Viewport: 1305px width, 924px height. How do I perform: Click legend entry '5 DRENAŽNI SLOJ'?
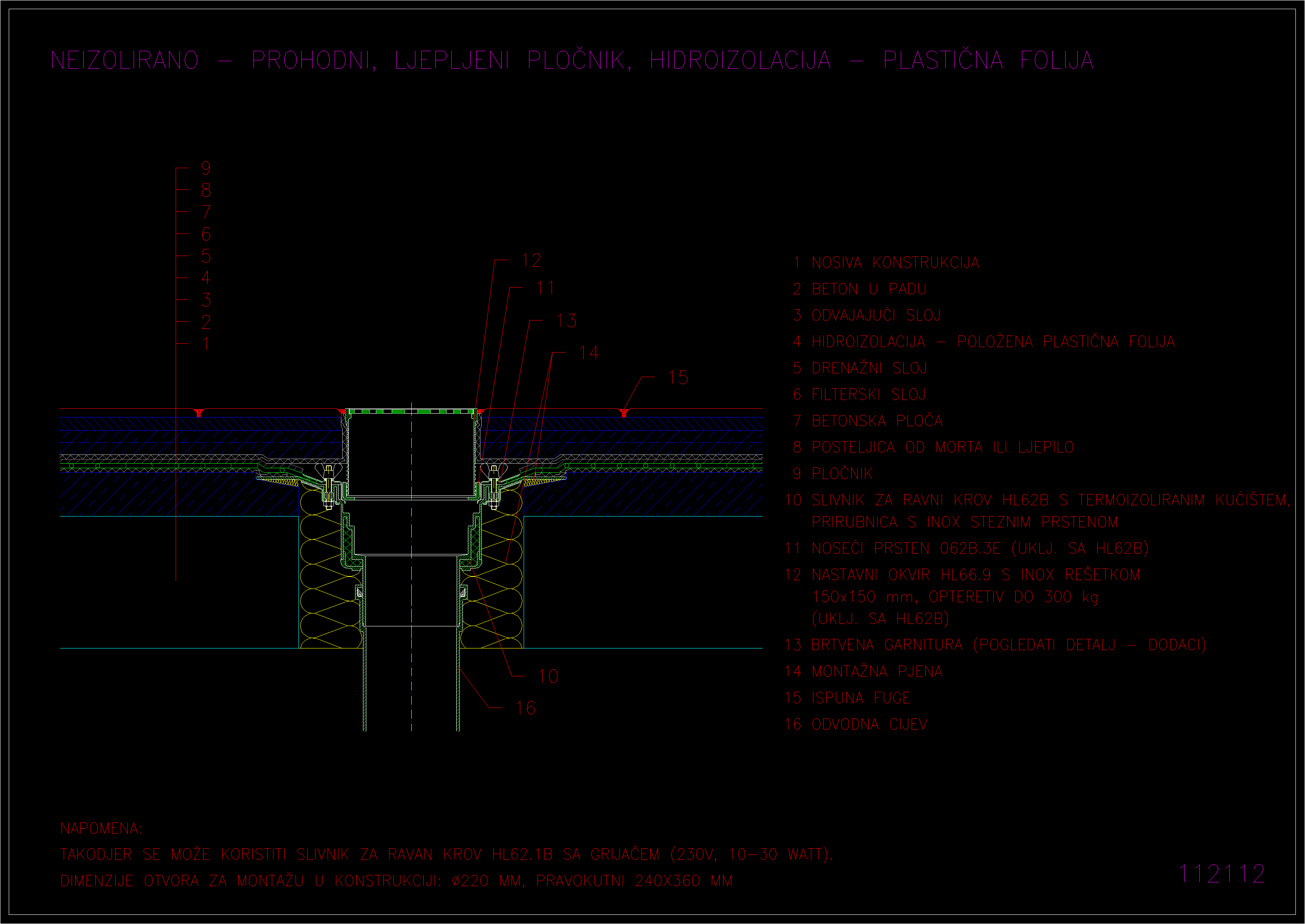pos(860,368)
